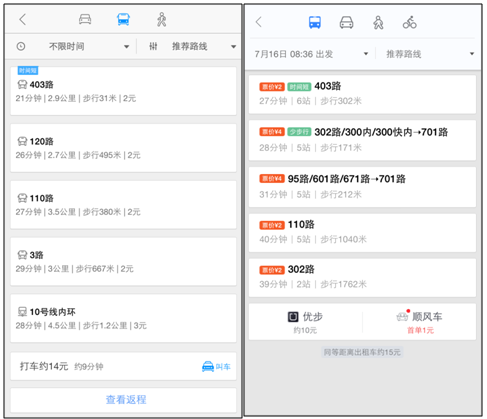Open the 302路 39分钟 route card
Image resolution: width=487 pixels, height=419 pixels.
pos(362,277)
